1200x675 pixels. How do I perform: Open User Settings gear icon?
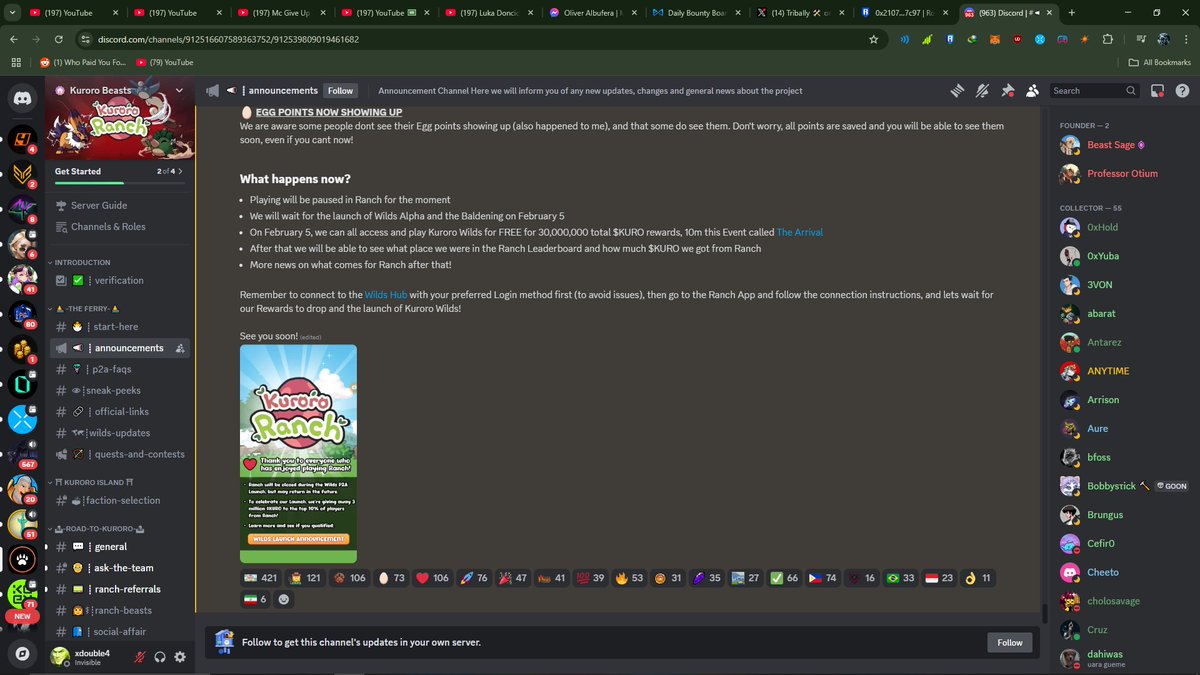point(180,657)
